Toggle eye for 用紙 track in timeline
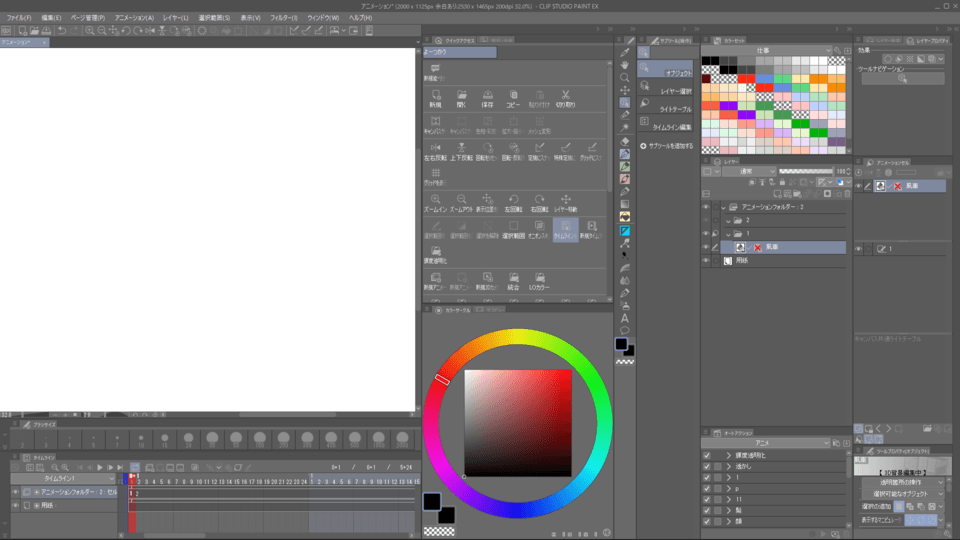The width and height of the screenshot is (960, 540). (x=16, y=505)
